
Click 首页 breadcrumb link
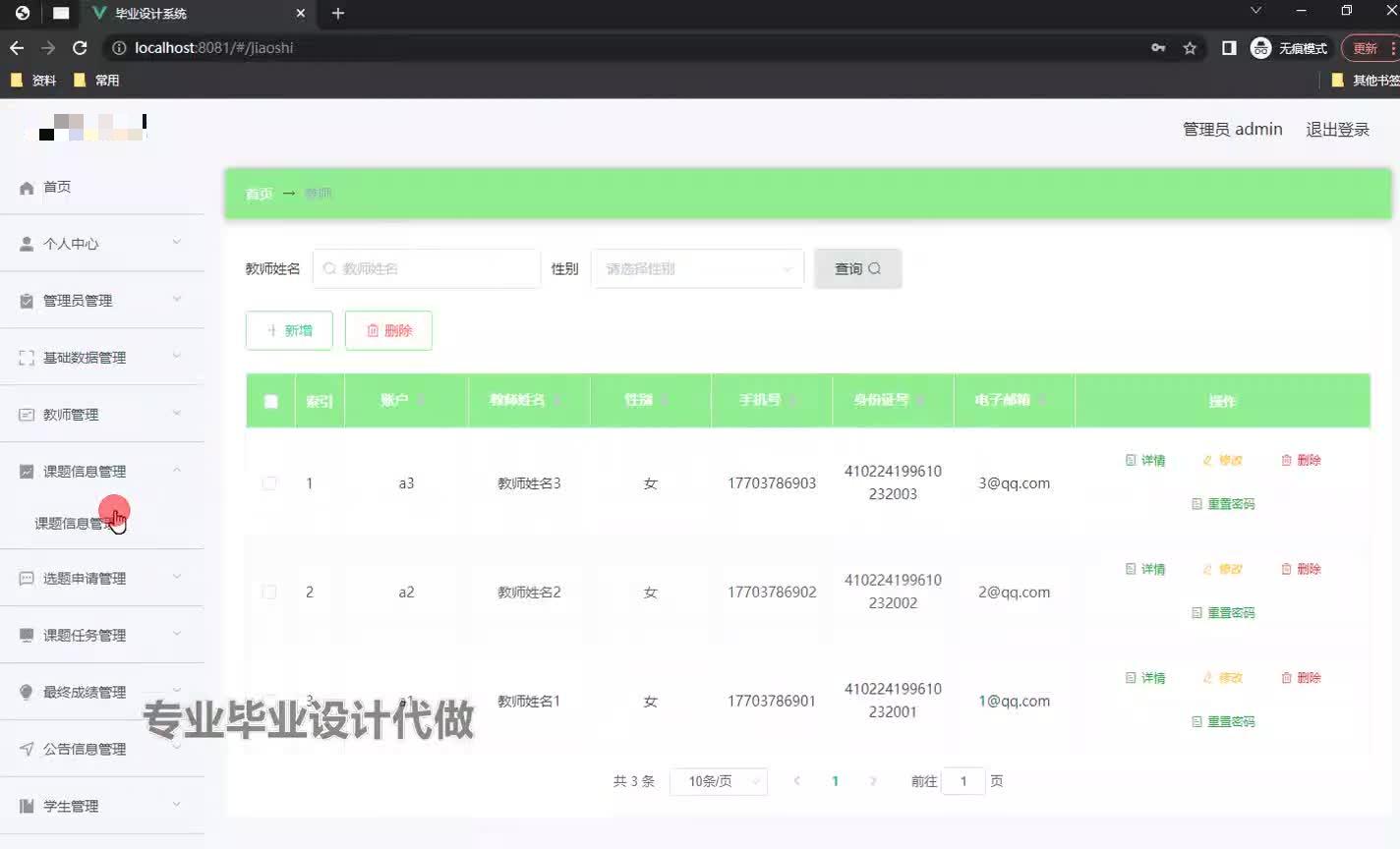pos(259,194)
